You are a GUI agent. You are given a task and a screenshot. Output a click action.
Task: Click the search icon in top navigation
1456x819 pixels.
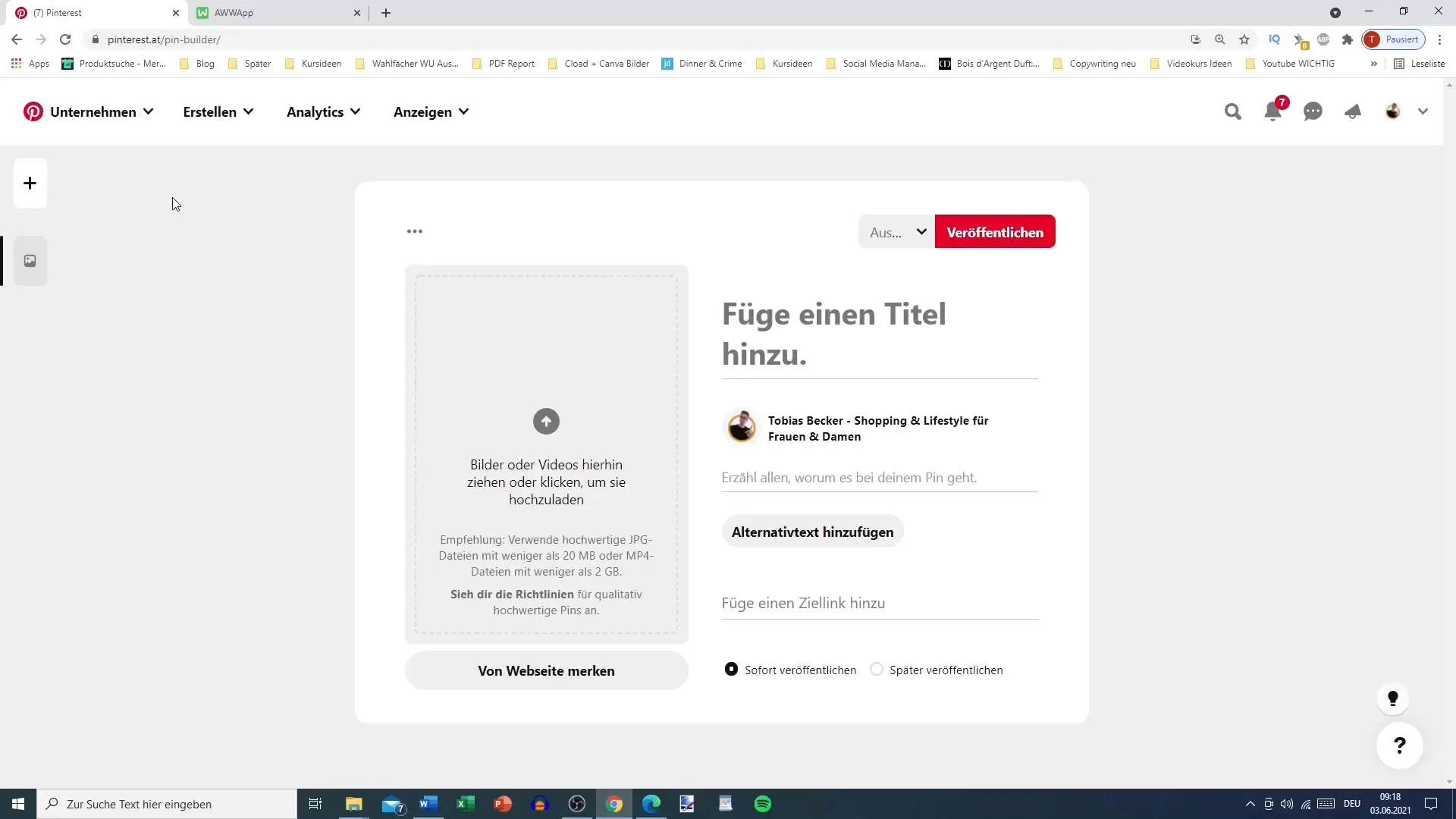[1233, 111]
